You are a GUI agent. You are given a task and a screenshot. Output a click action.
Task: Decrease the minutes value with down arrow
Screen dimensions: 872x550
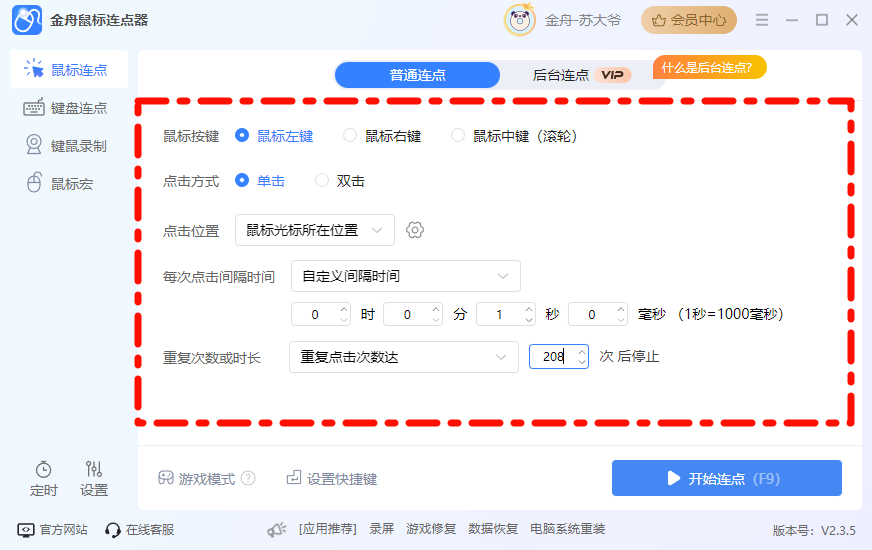click(x=437, y=320)
